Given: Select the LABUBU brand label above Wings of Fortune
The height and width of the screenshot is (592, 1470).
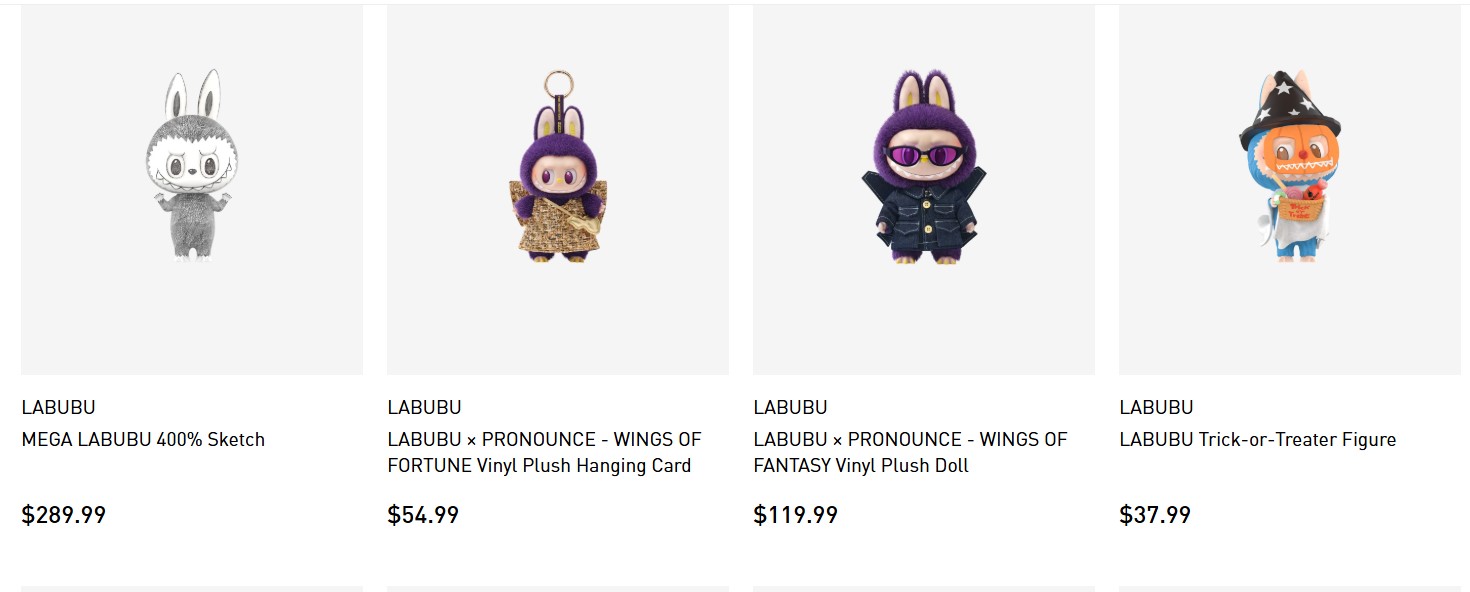Looking at the screenshot, I should click(x=424, y=407).
